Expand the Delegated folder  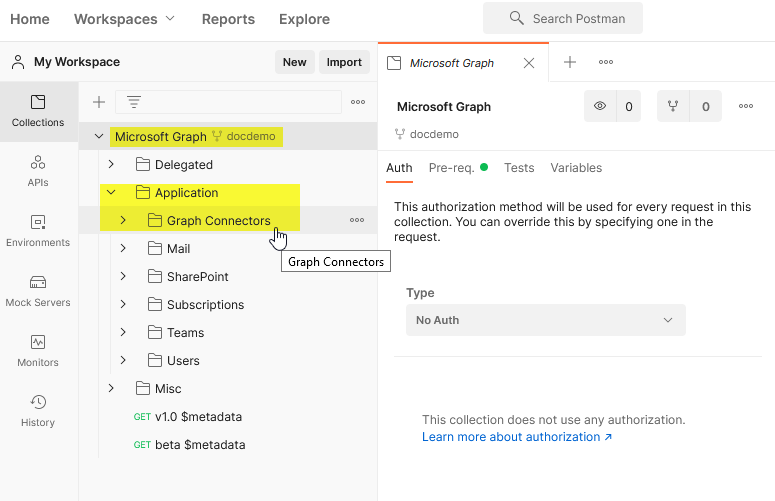coord(111,165)
